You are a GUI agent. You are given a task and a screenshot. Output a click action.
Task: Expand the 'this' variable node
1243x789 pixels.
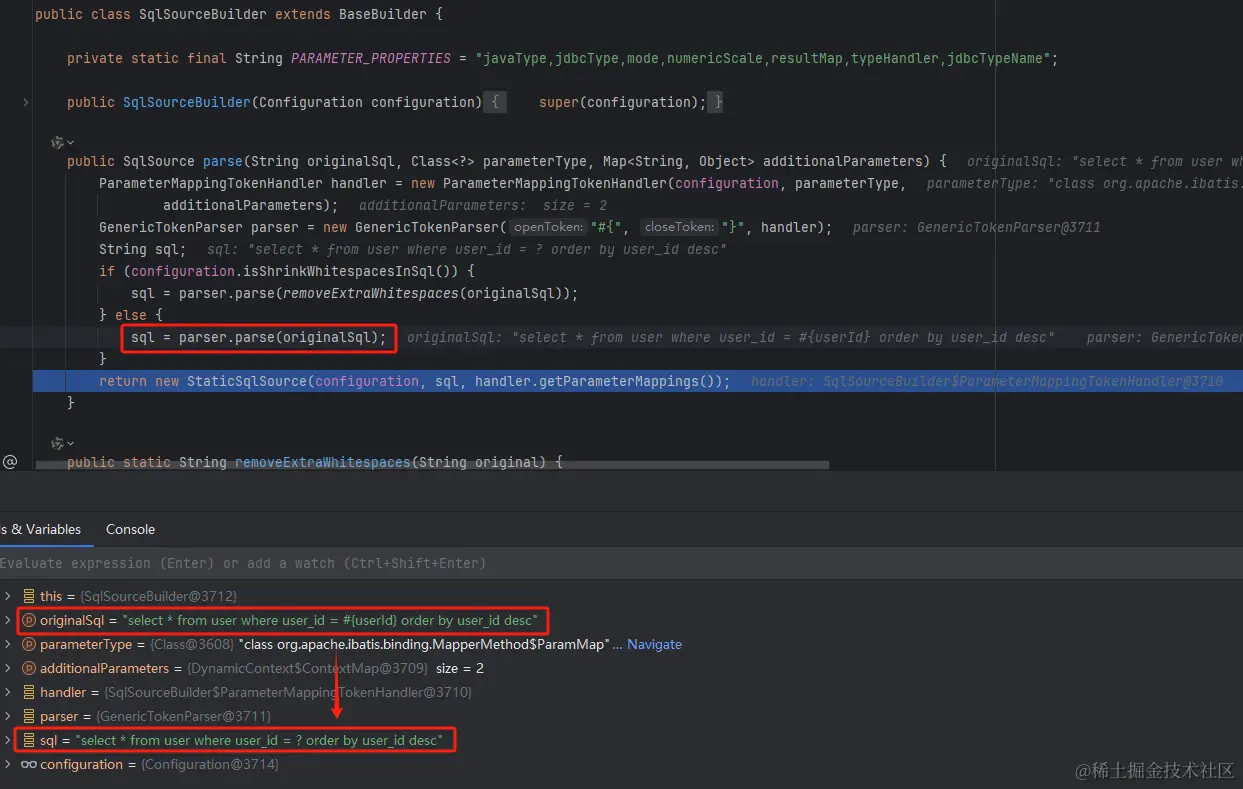click(8, 596)
